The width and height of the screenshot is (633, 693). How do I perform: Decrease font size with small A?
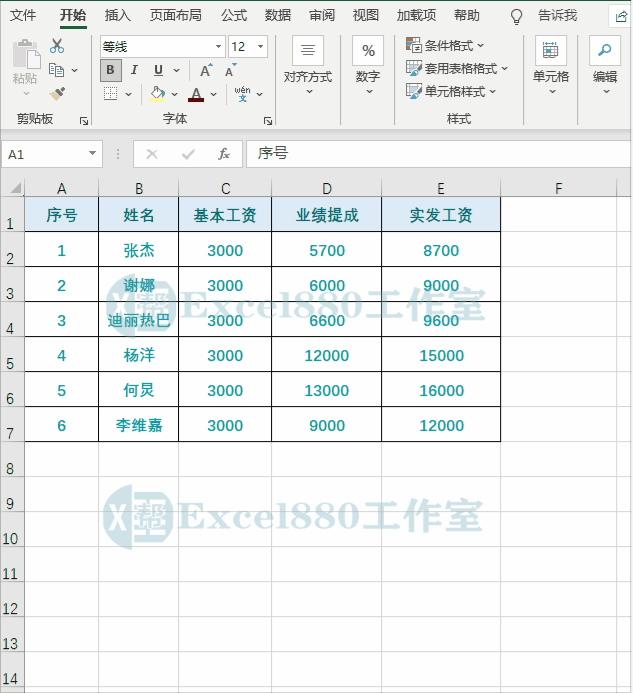click(230, 70)
